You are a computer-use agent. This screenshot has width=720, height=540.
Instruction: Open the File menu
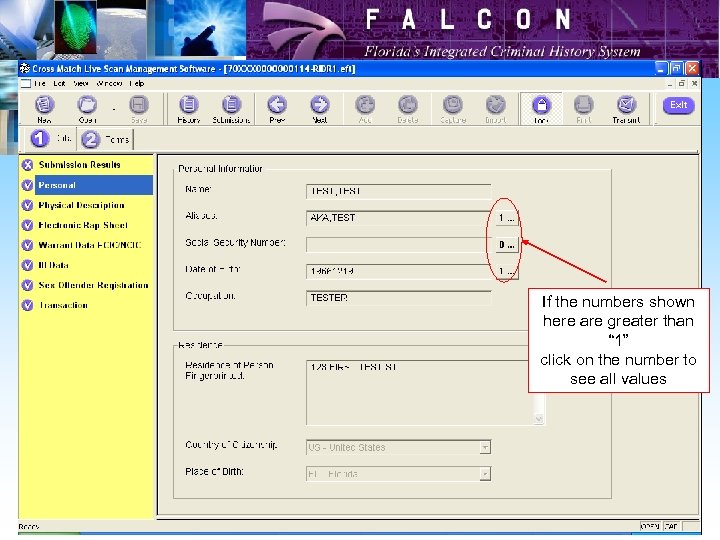coord(39,84)
